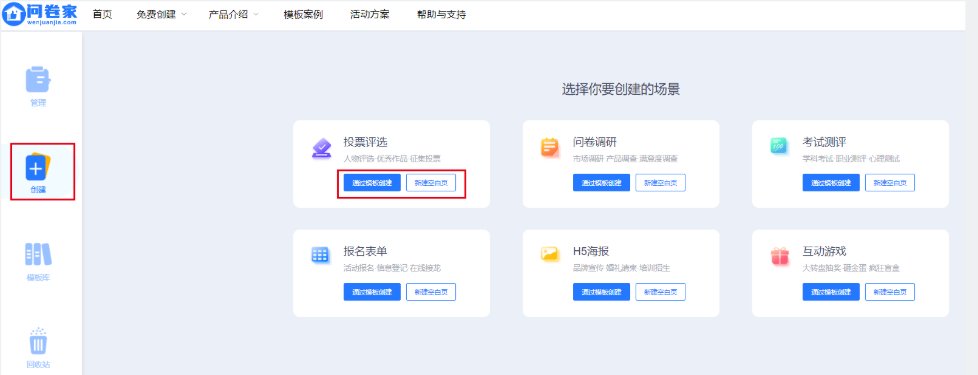Click the description text under 投票评选
This screenshot has height=375, width=978.
(392, 158)
